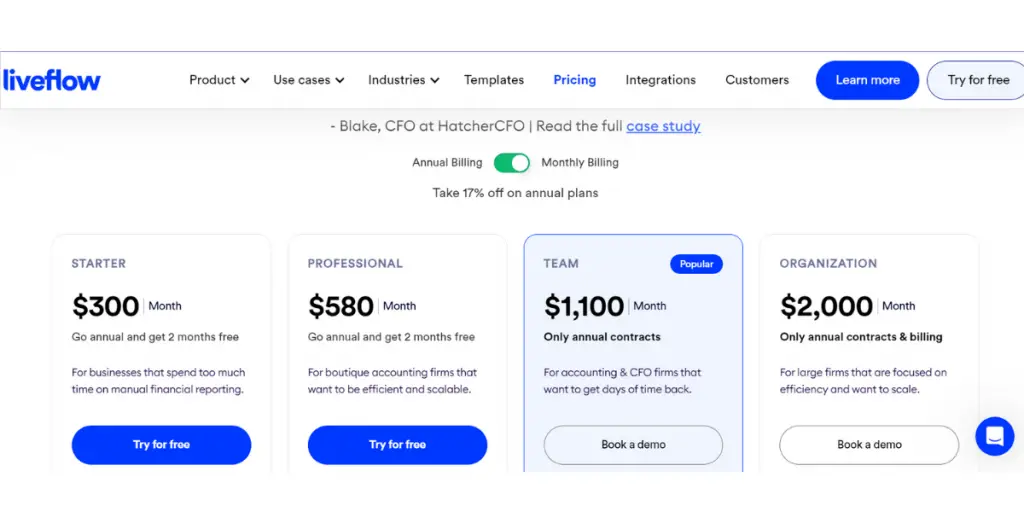Image resolution: width=1024 pixels, height=512 pixels.
Task: Start the Starter plan free trial
Action: [x=161, y=445]
